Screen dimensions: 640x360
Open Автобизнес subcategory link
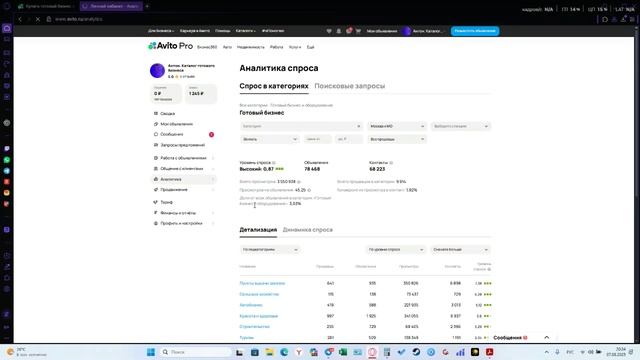pyautogui.click(x=251, y=305)
